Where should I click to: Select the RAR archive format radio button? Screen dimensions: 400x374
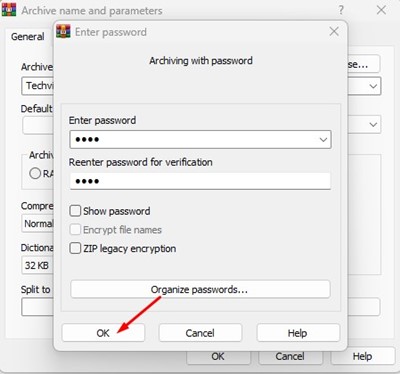35,173
